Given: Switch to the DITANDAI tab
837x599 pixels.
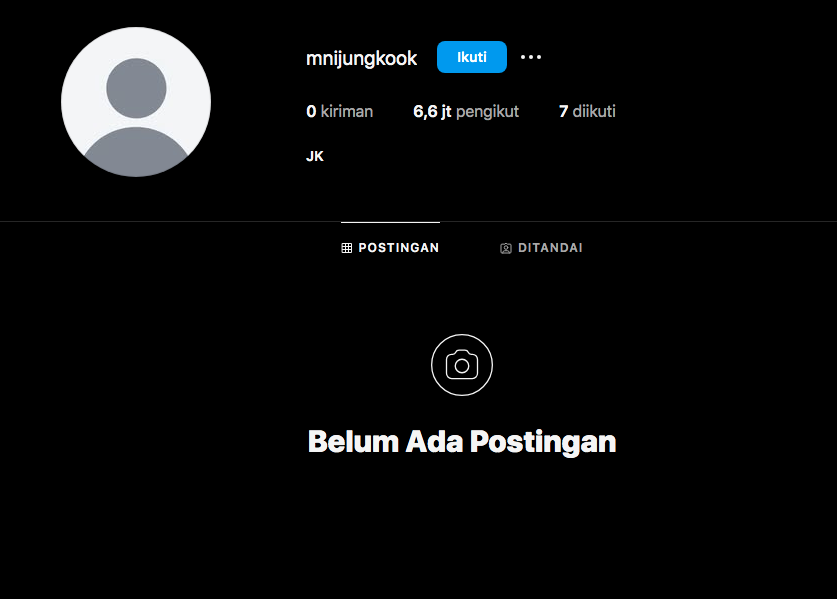Looking at the screenshot, I should 541,248.
